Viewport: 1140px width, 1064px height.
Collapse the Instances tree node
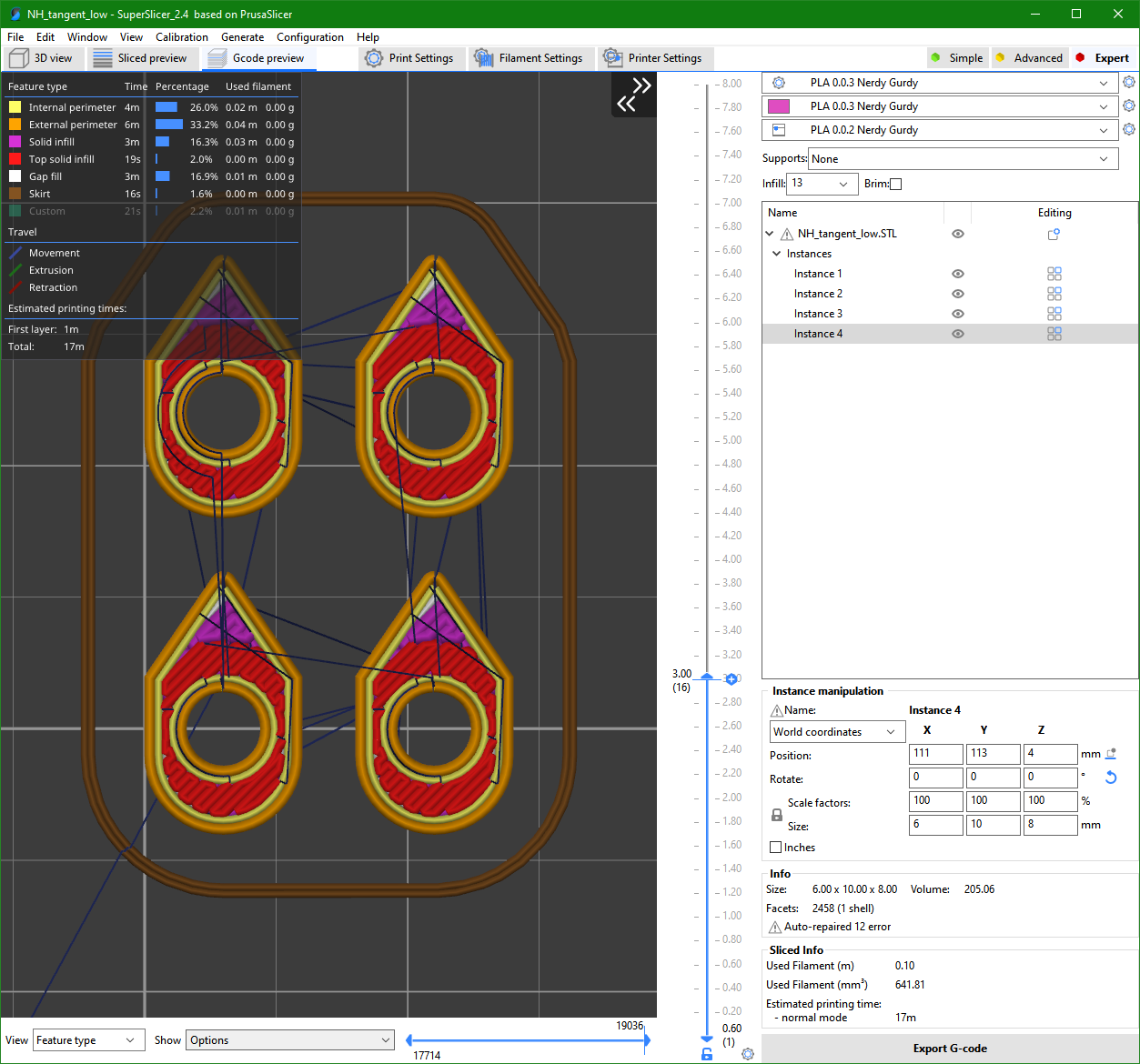pyautogui.click(x=776, y=254)
